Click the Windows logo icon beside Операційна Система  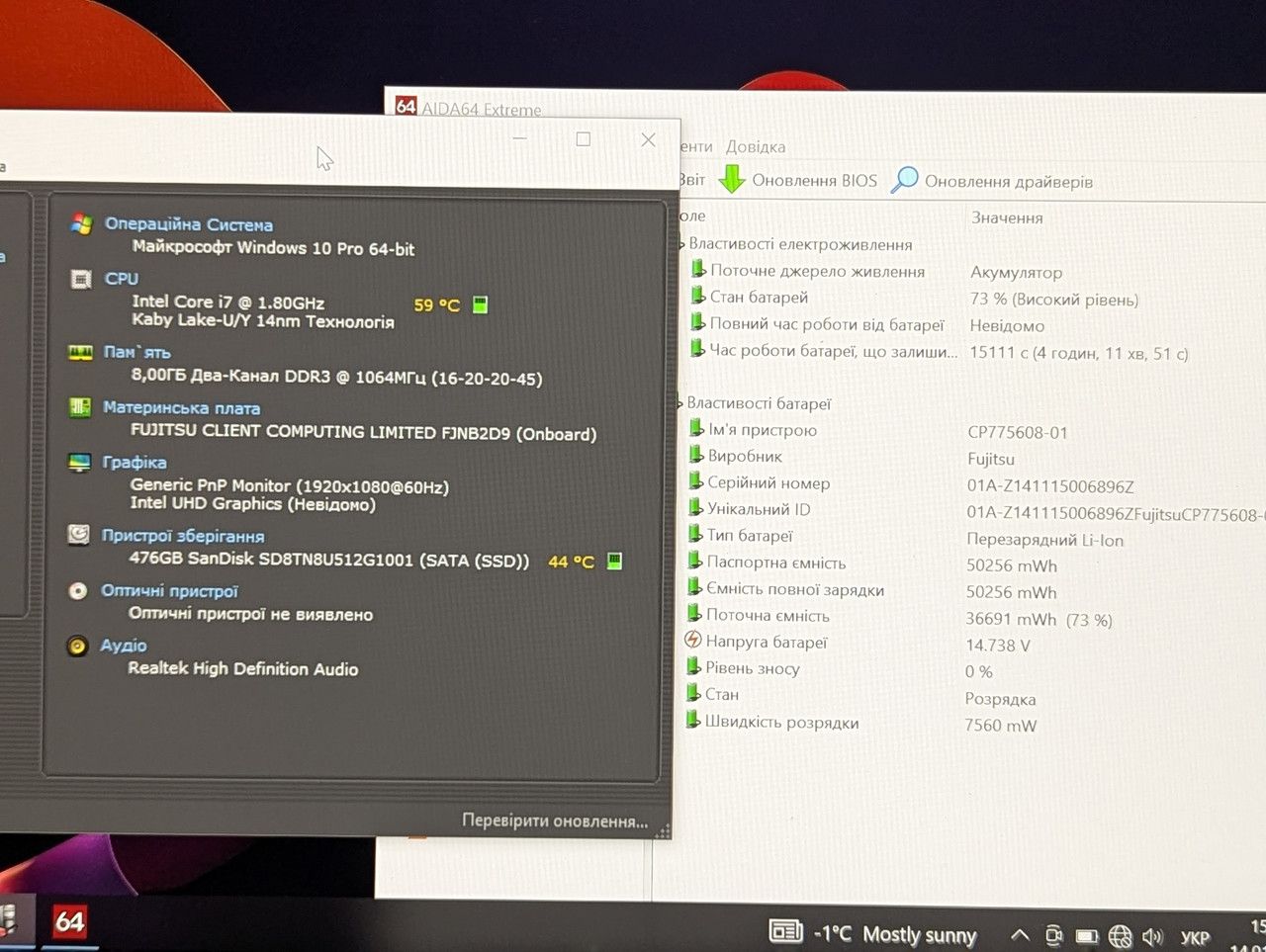point(81,224)
